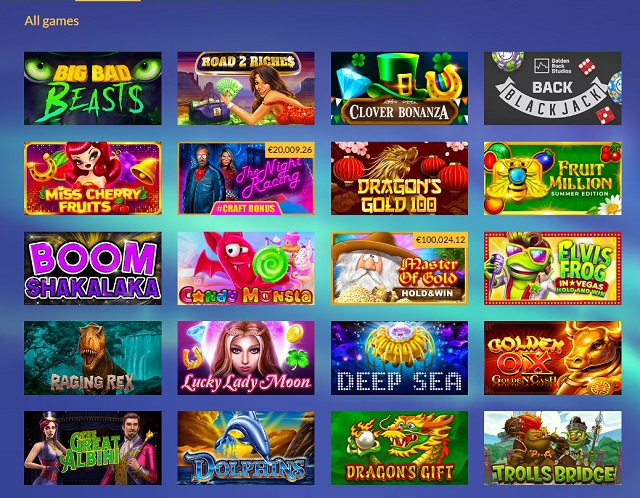Open Golden Ox GoldenCash slot

tap(553, 358)
